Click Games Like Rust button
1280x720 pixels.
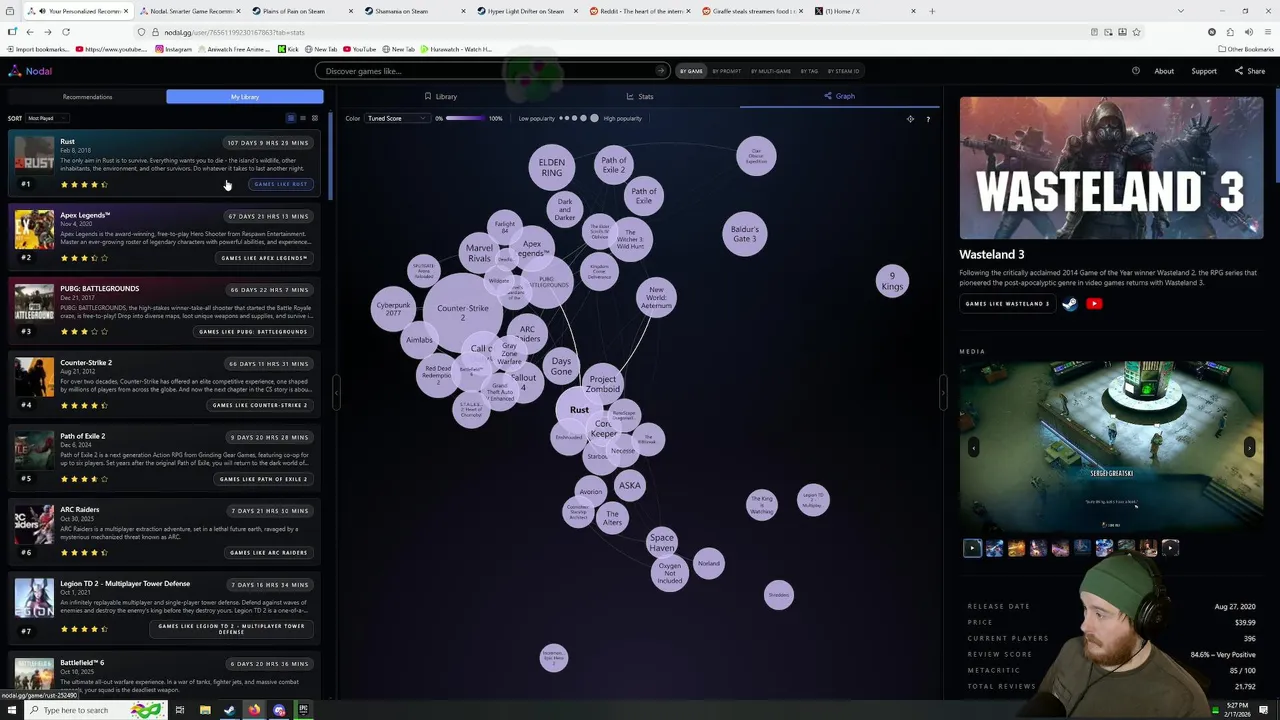pos(280,184)
